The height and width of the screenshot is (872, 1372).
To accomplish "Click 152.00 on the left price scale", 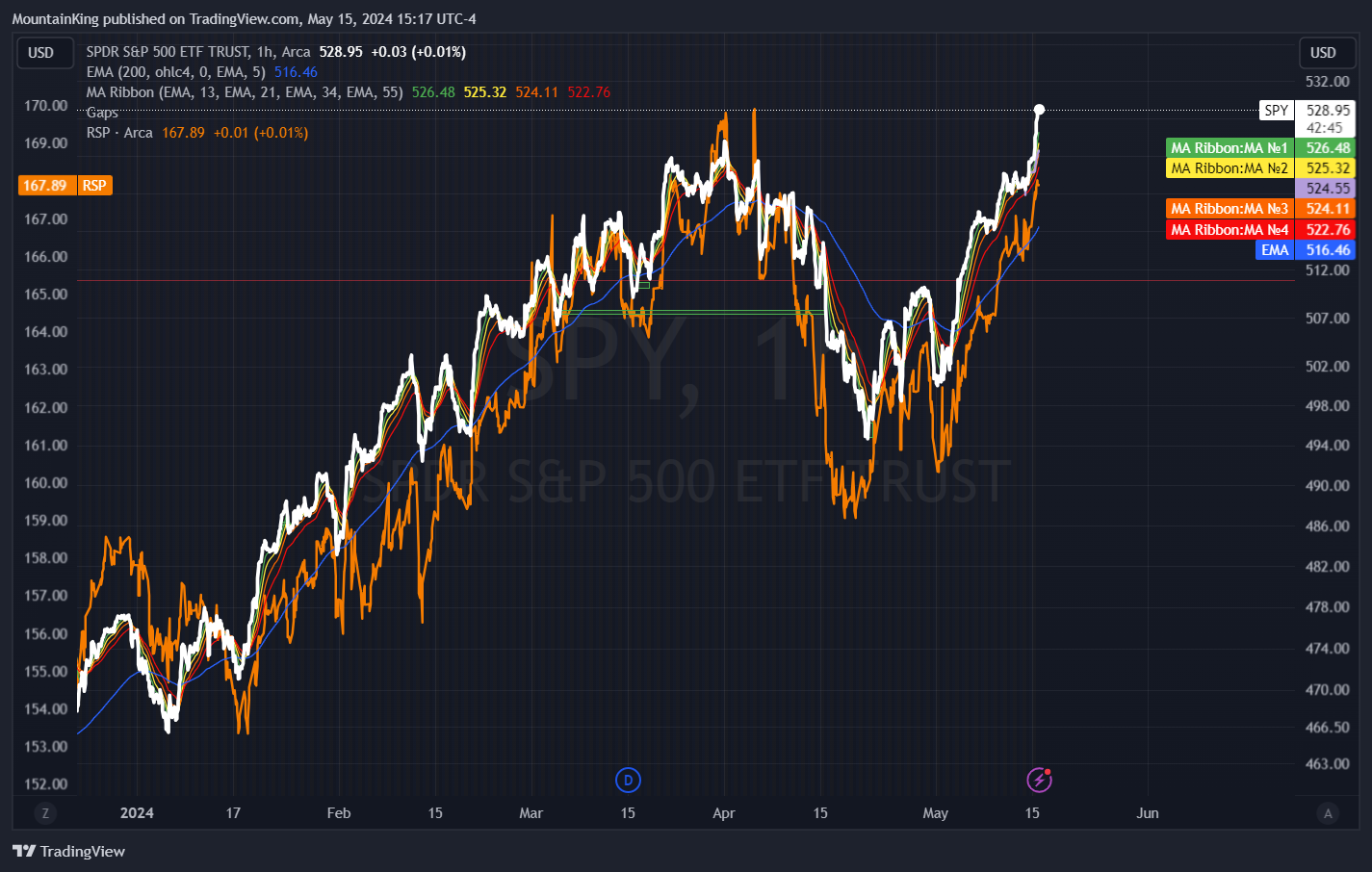I will click(x=45, y=784).
